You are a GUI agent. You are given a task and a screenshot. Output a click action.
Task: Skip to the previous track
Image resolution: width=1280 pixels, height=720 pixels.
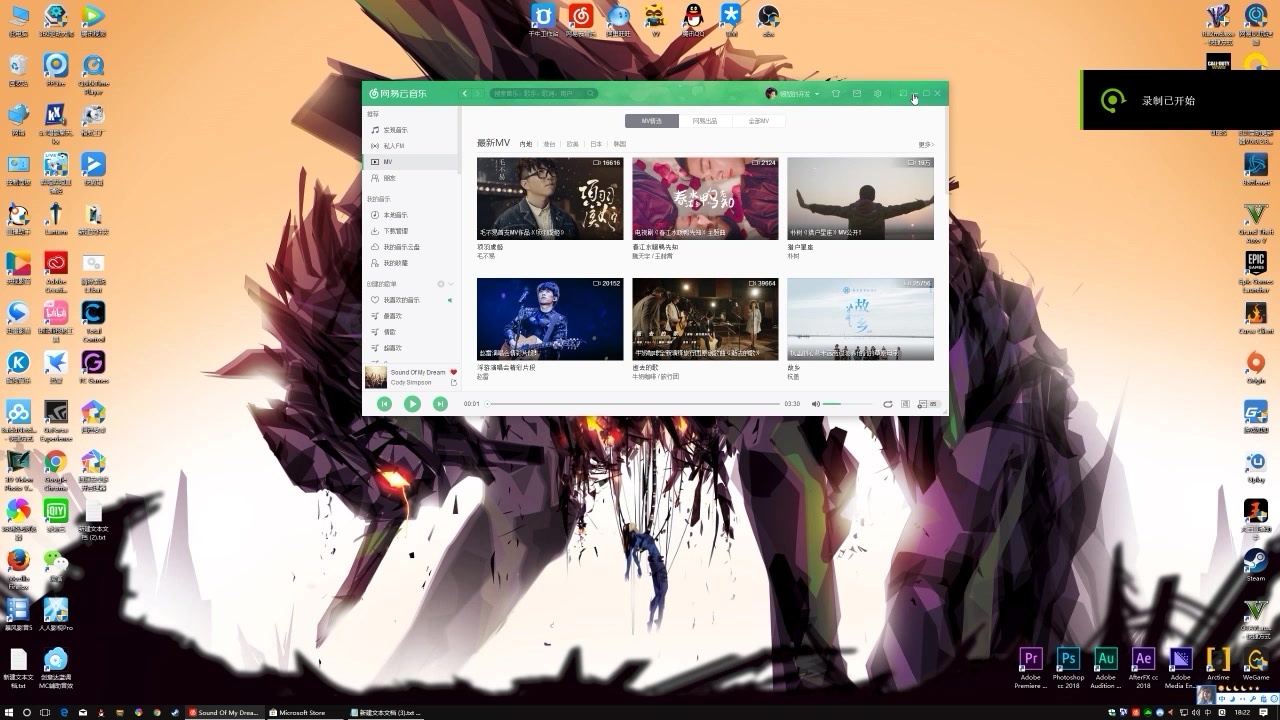click(x=384, y=404)
